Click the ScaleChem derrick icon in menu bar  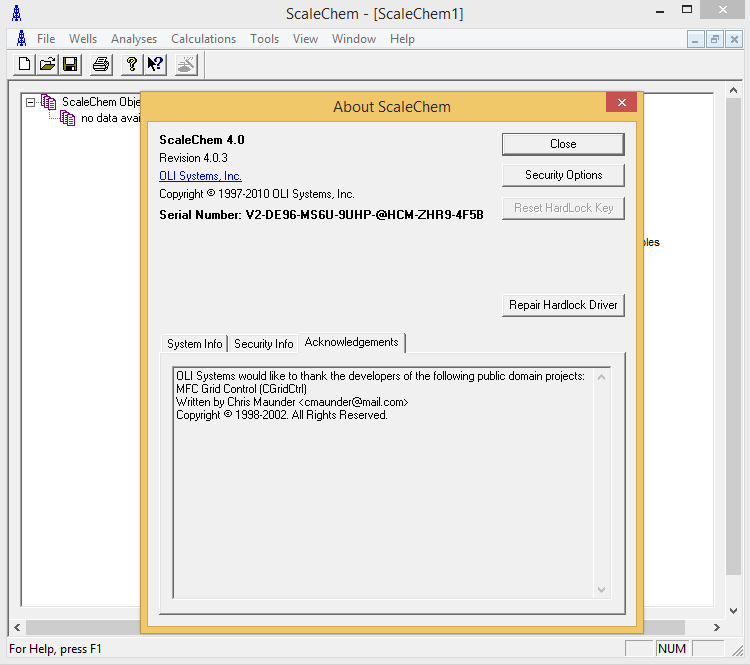[x=20, y=39]
